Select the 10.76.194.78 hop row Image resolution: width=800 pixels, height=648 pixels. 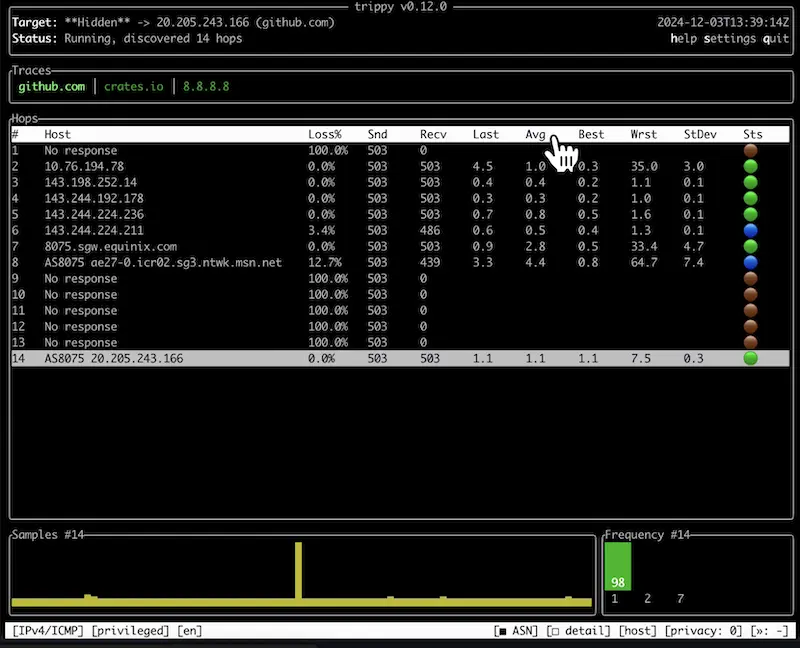coord(400,166)
